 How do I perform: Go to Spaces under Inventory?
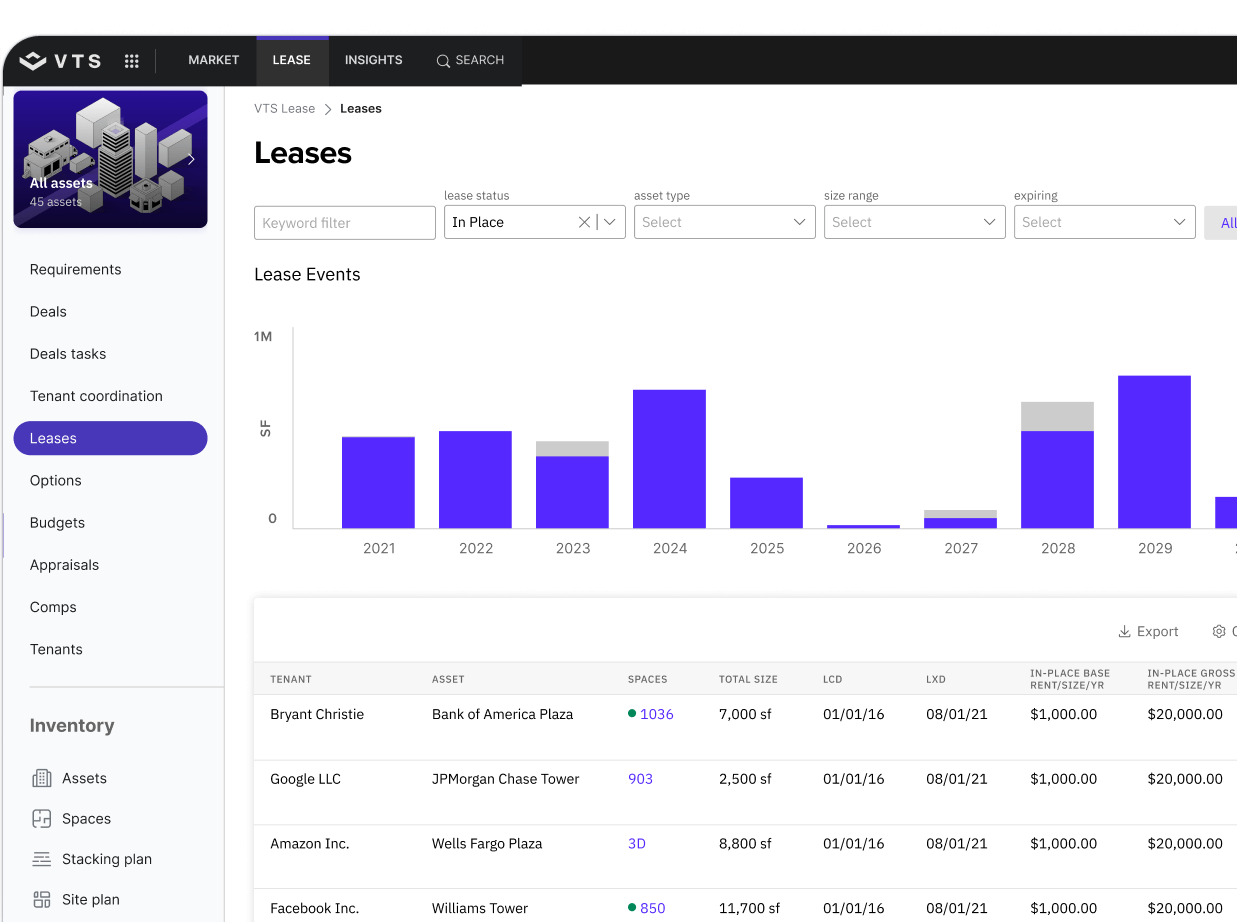(86, 818)
